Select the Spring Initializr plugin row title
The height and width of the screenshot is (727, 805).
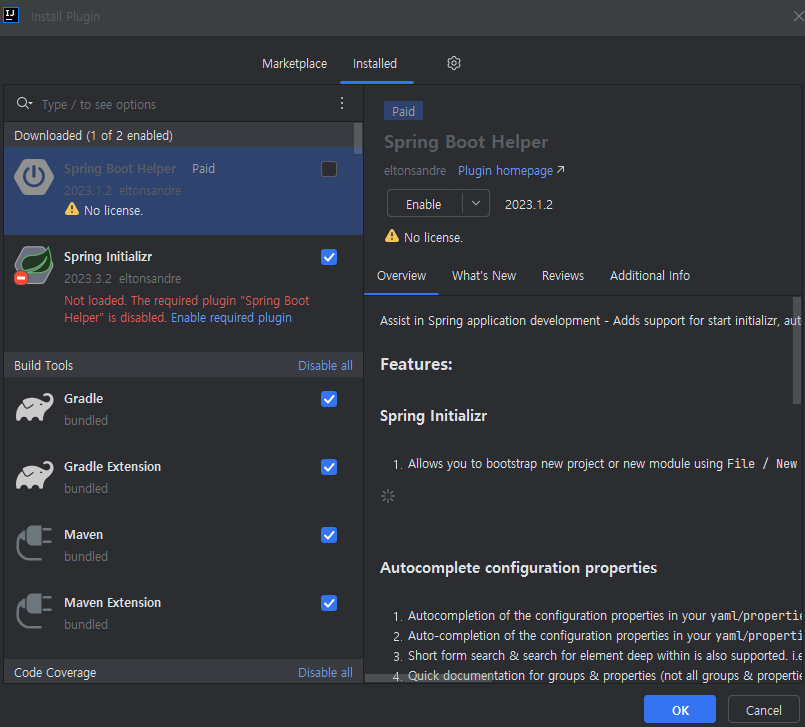[108, 257]
